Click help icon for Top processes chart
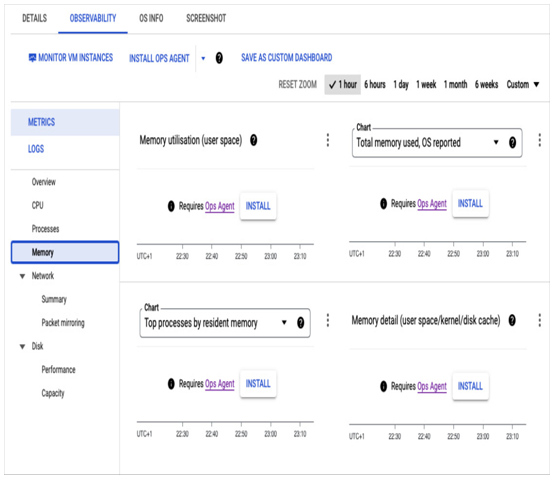The width and height of the screenshot is (554, 479). [300, 323]
